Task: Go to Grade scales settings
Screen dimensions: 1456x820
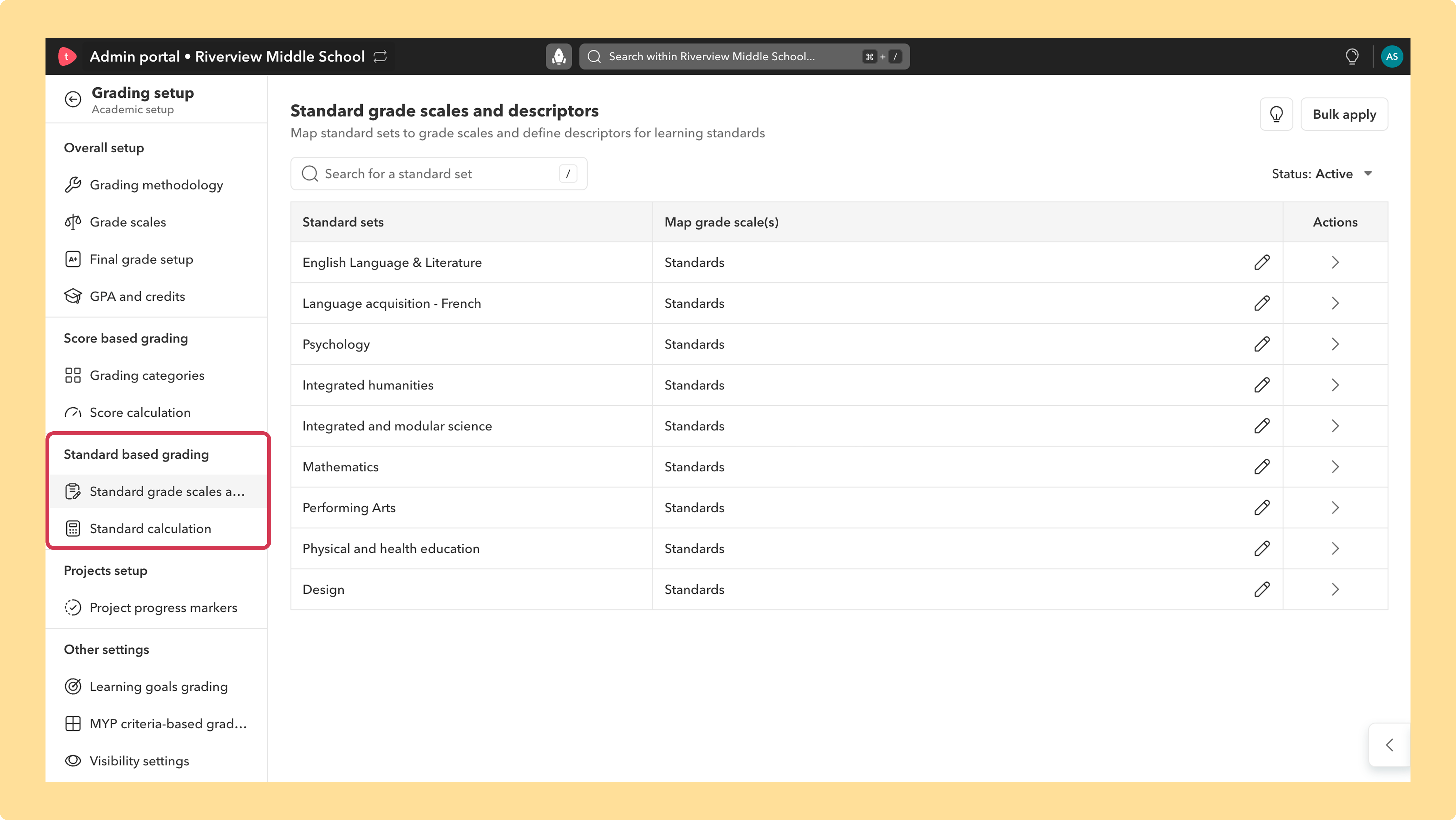Action: [x=157, y=222]
